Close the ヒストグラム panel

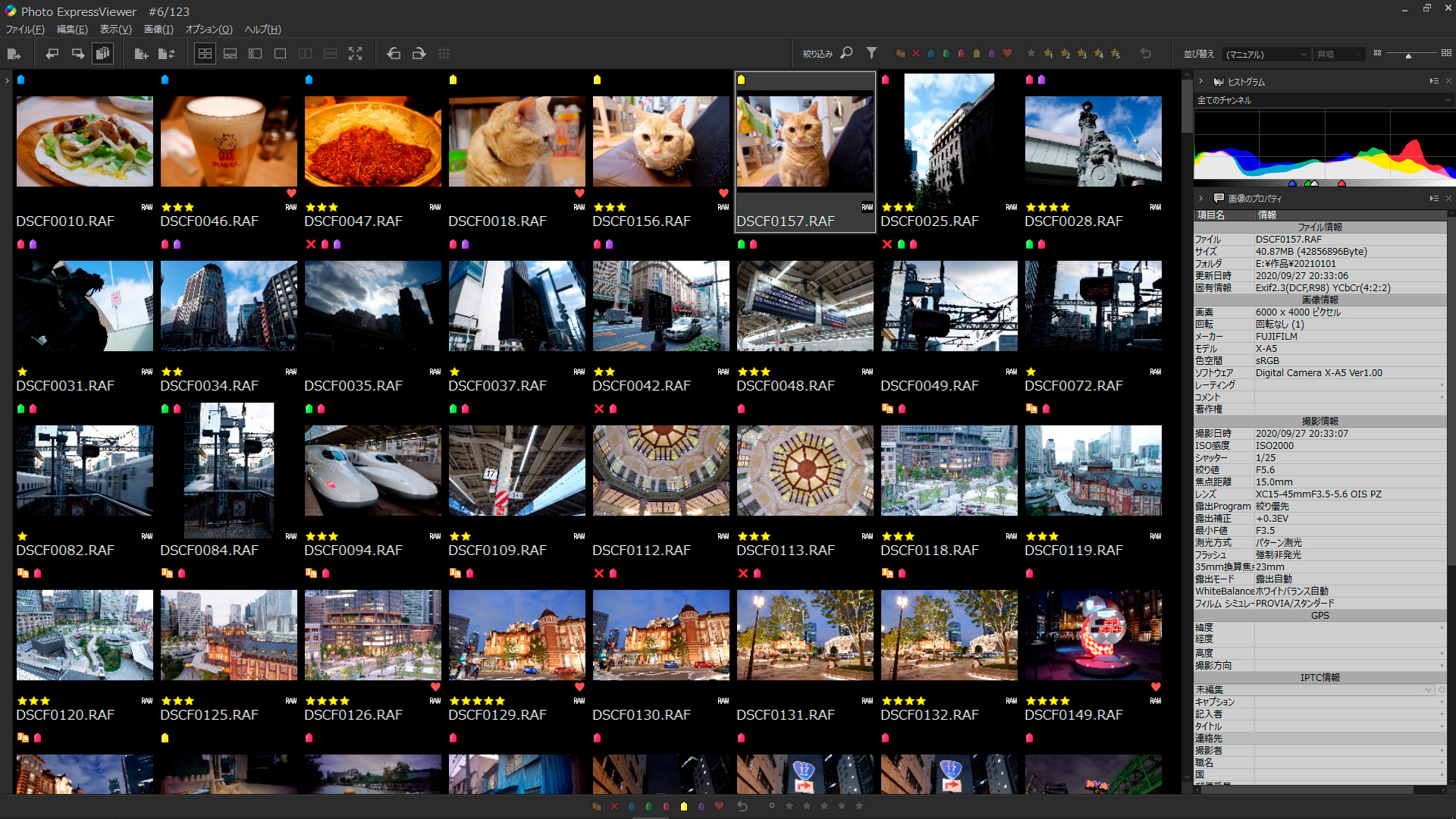1448,81
